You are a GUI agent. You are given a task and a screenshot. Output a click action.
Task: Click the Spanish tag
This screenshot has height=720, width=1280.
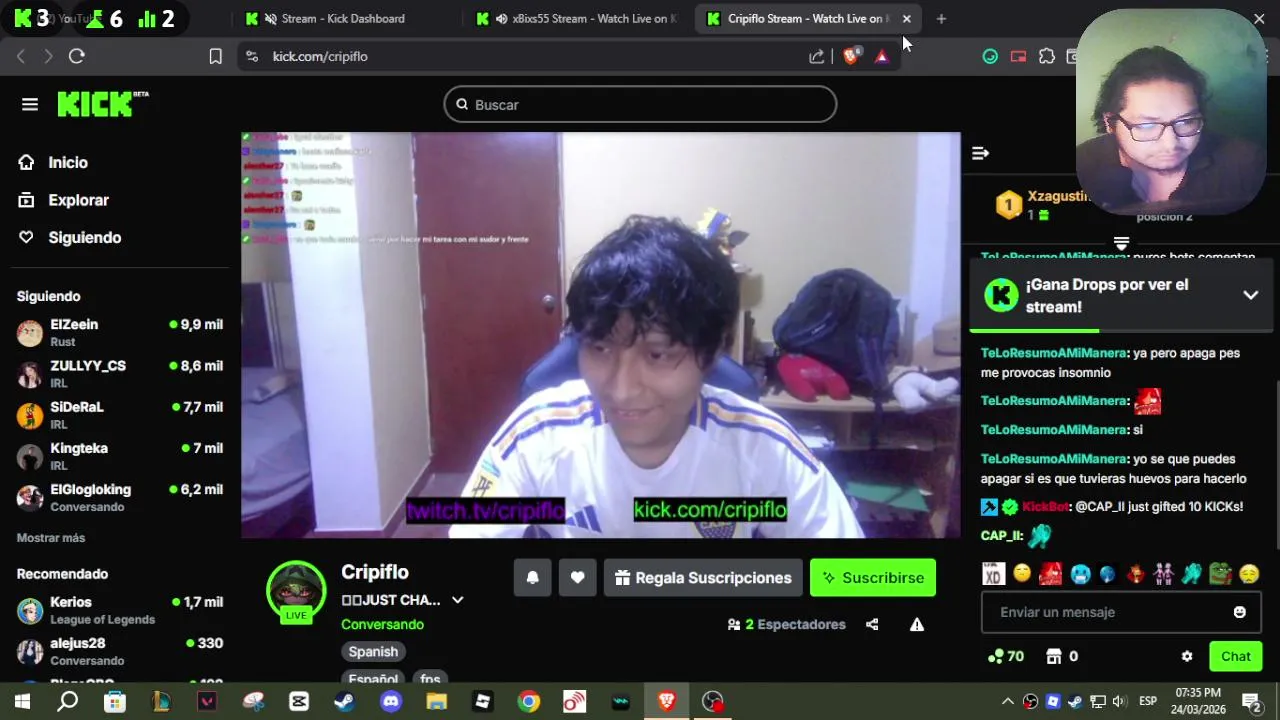pos(373,651)
